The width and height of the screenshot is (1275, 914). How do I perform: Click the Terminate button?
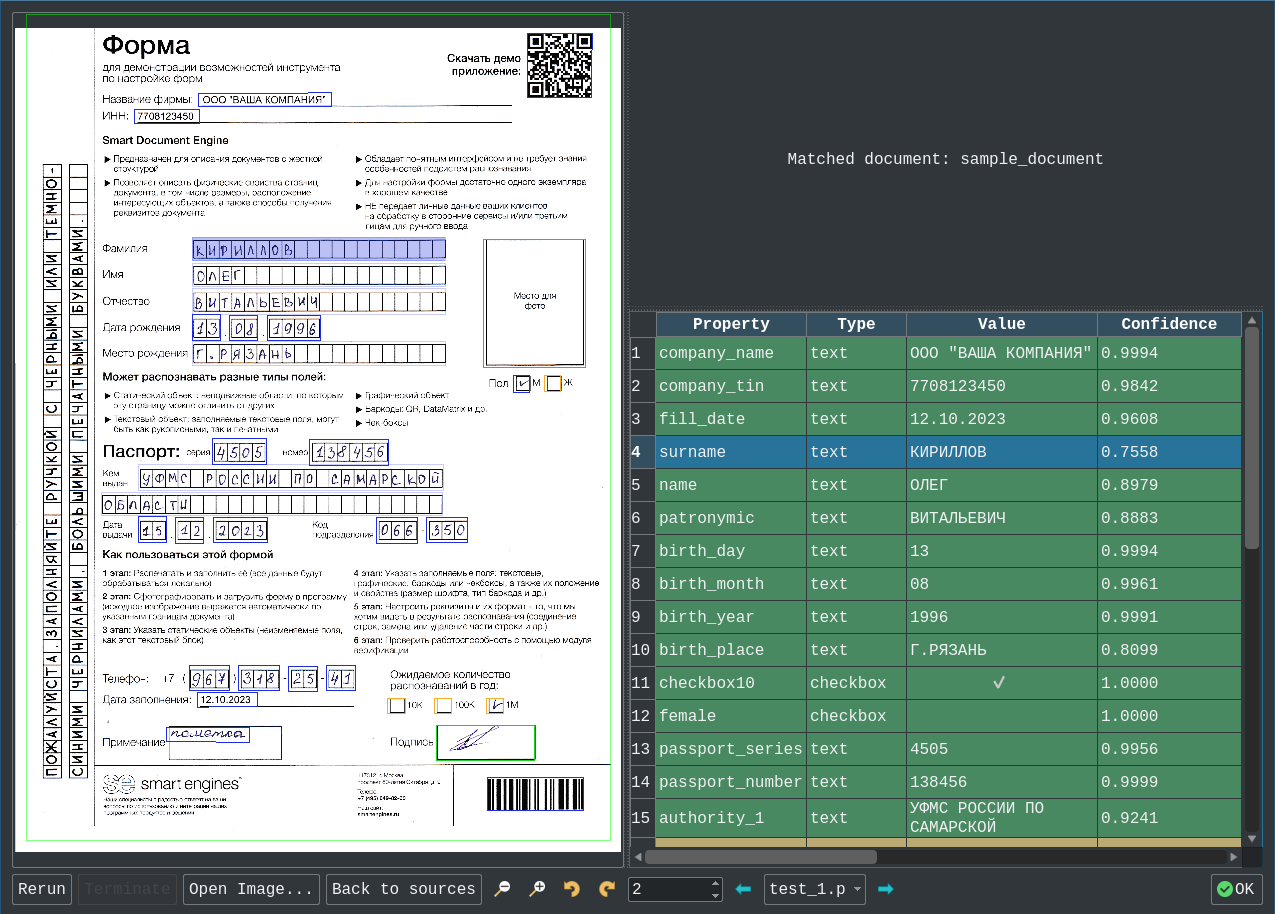(128, 889)
